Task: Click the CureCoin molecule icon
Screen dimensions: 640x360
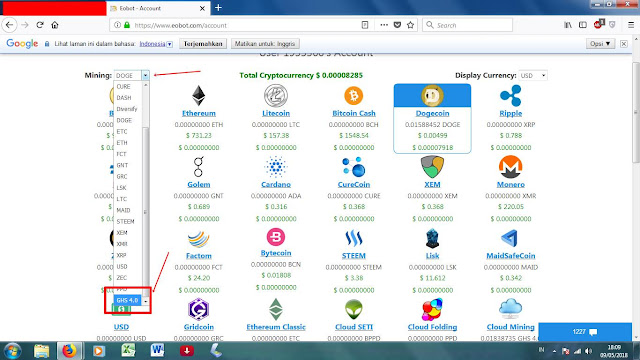Action: pyautogui.click(x=353, y=167)
